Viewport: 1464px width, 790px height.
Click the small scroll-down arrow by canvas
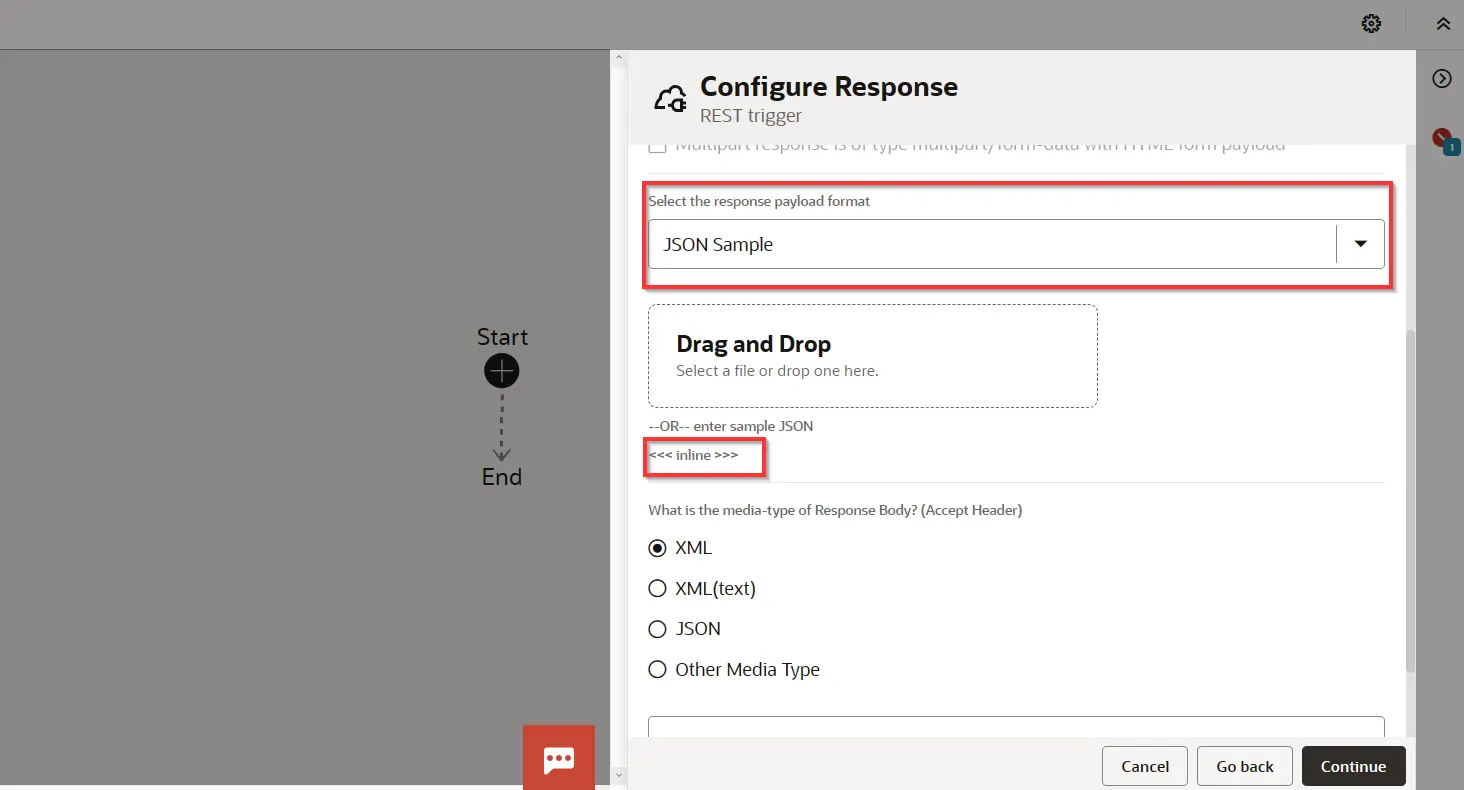click(x=618, y=775)
